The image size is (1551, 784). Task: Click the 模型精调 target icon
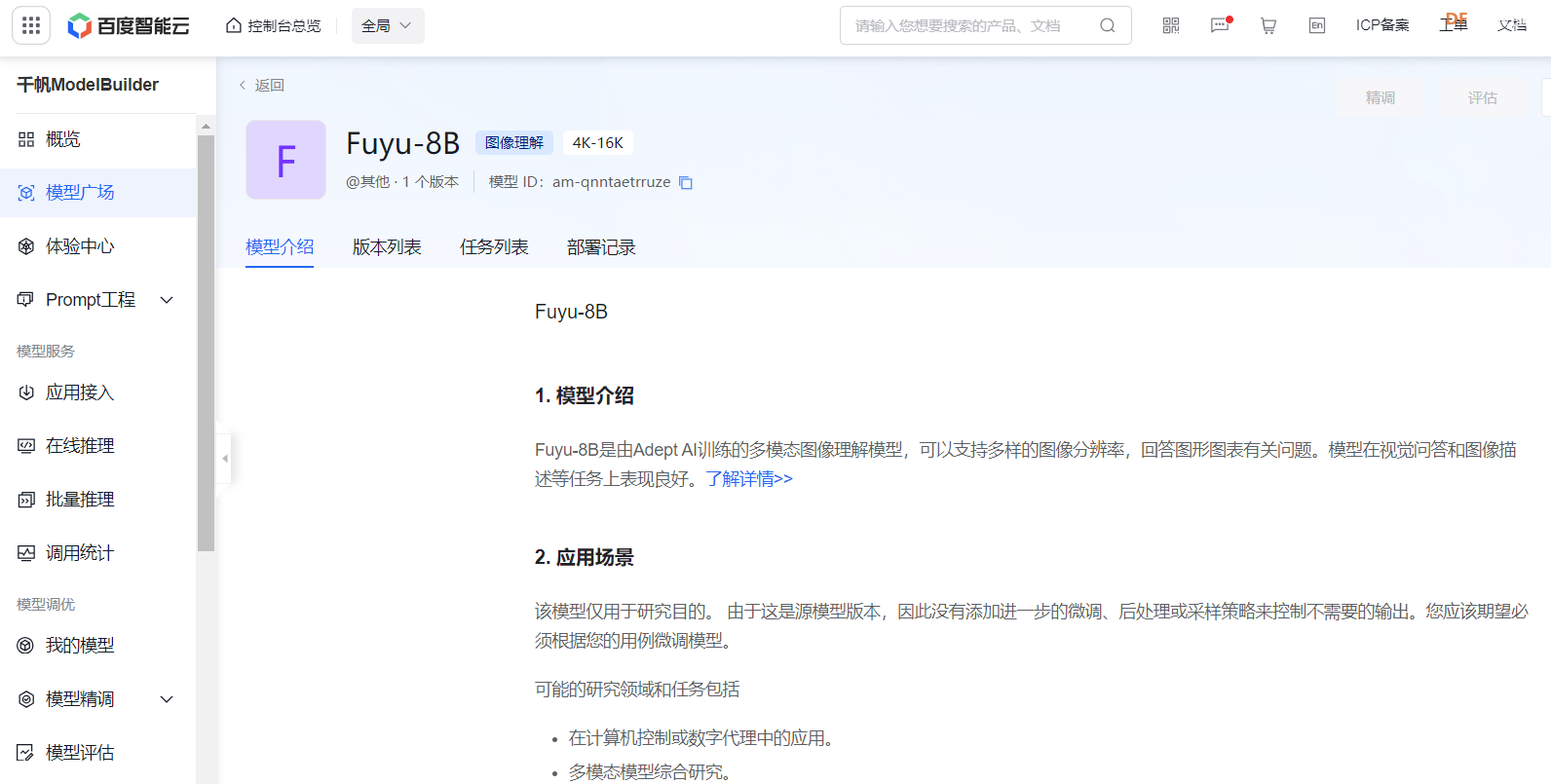click(26, 699)
